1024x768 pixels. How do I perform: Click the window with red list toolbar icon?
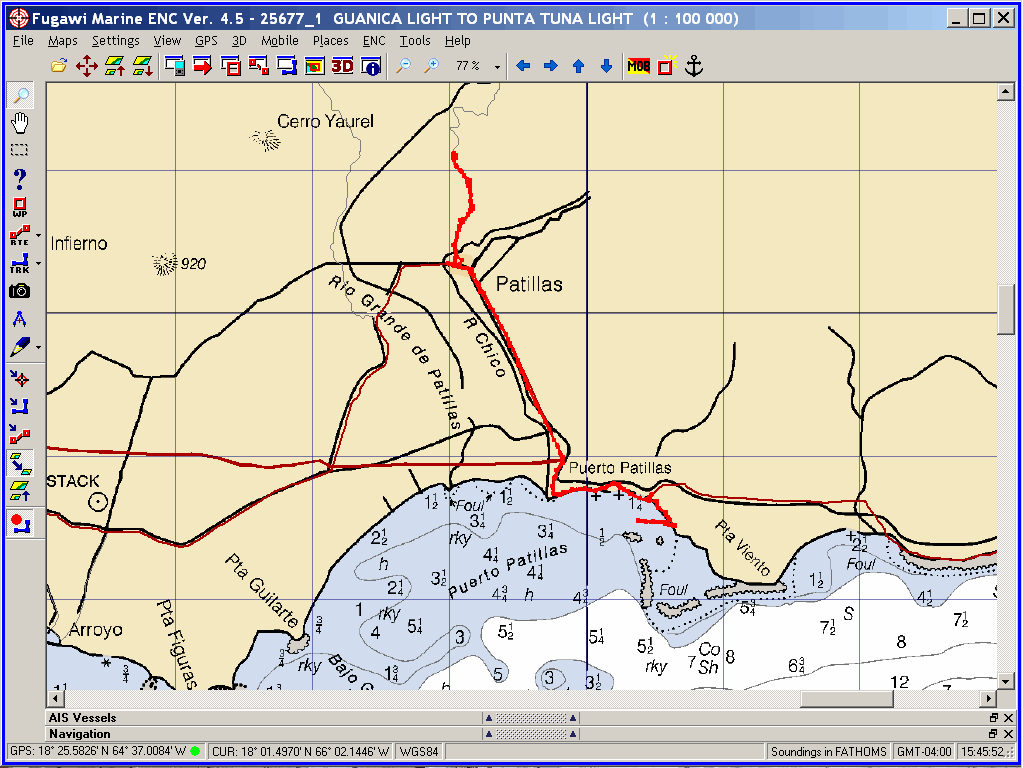coord(231,66)
